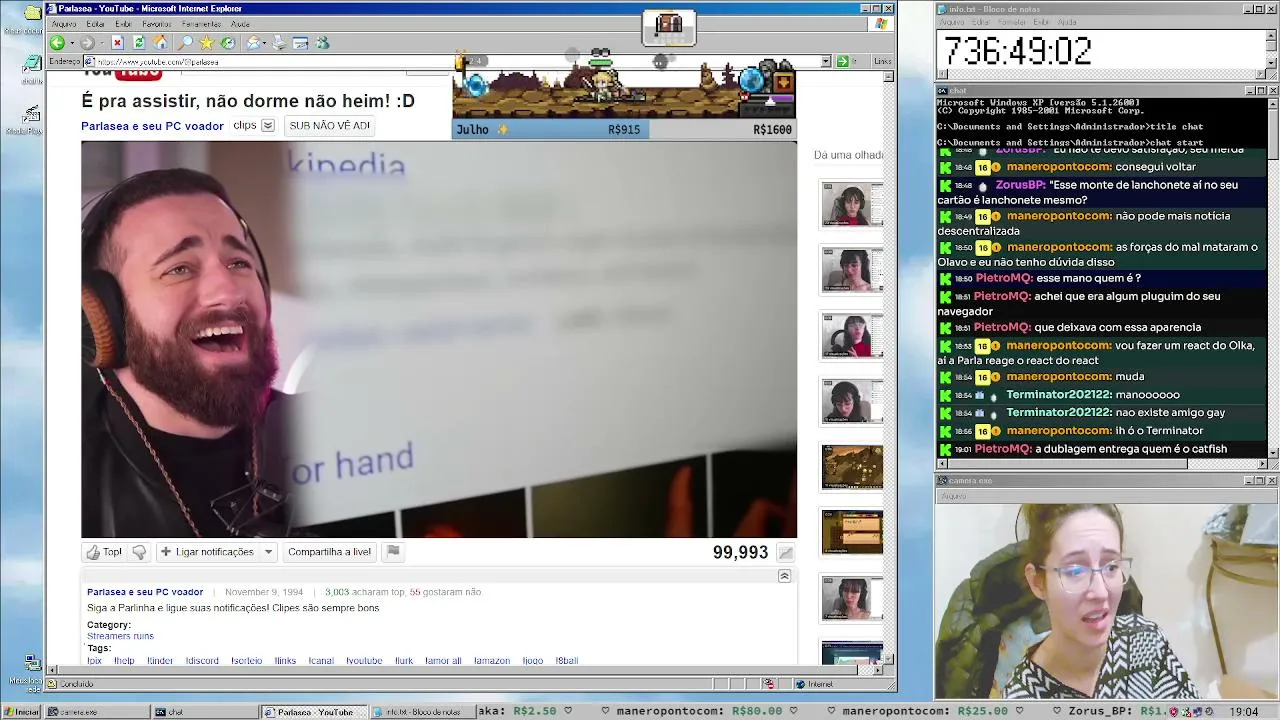Open the Search magnifier tool
Screen dimensions: 1280x720
tap(185, 43)
